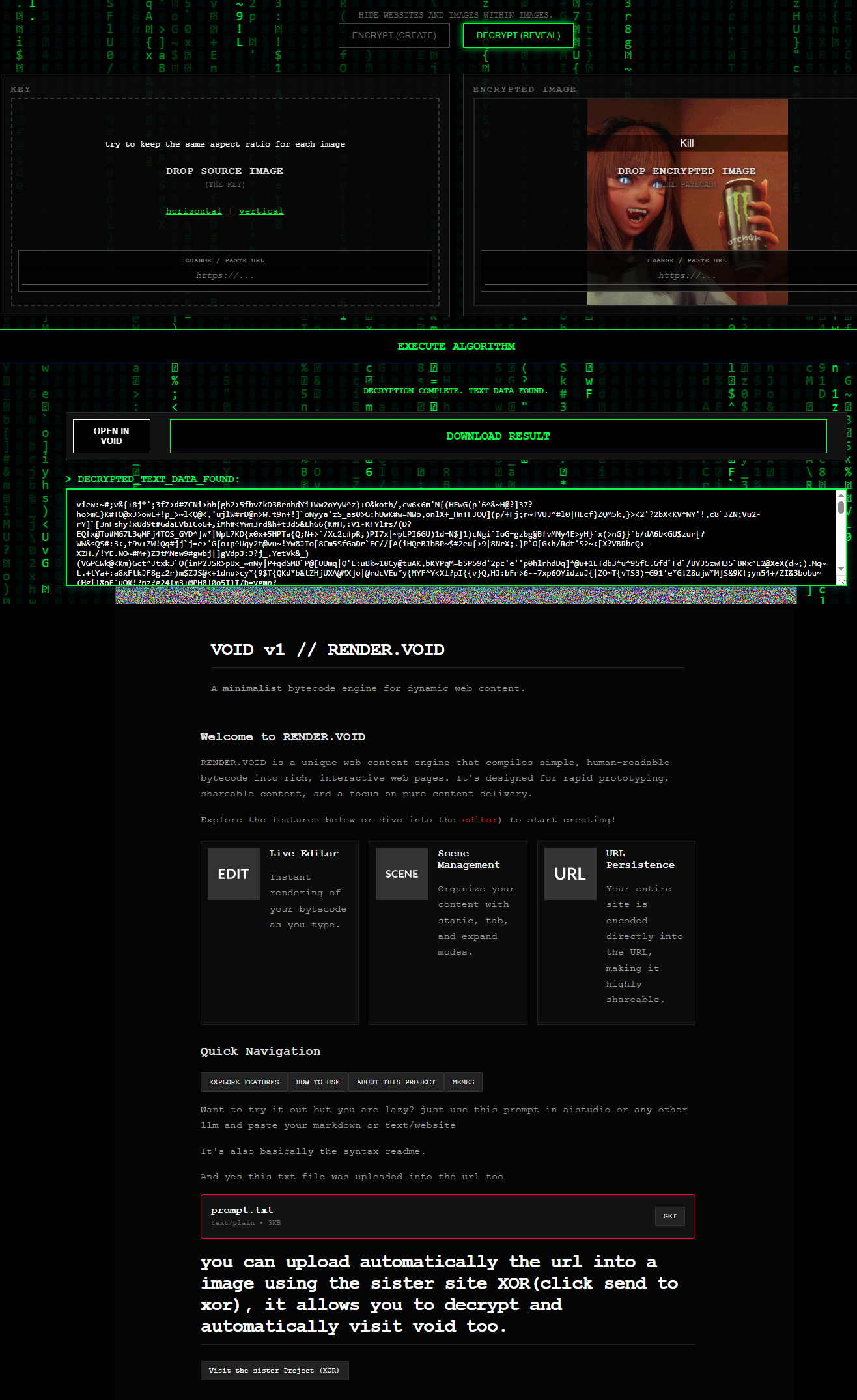Viewport: 857px width, 1400px height.
Task: Click the 'Live Editor' card title
Action: pyautogui.click(x=304, y=854)
